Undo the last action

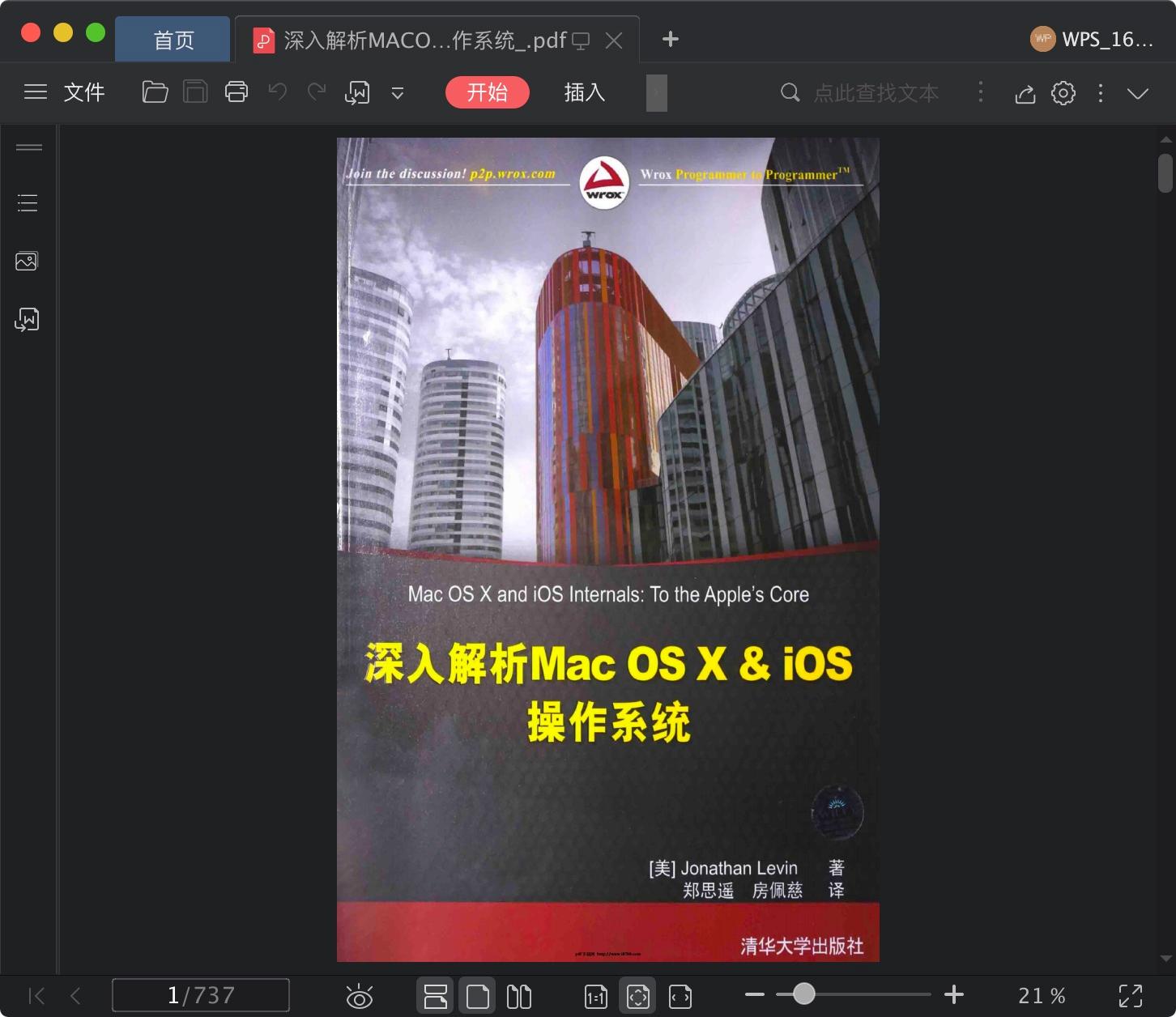278,92
